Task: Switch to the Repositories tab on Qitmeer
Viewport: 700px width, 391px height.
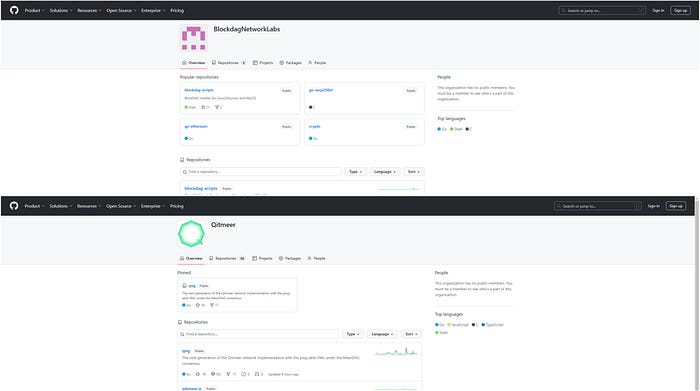Action: tap(227, 258)
